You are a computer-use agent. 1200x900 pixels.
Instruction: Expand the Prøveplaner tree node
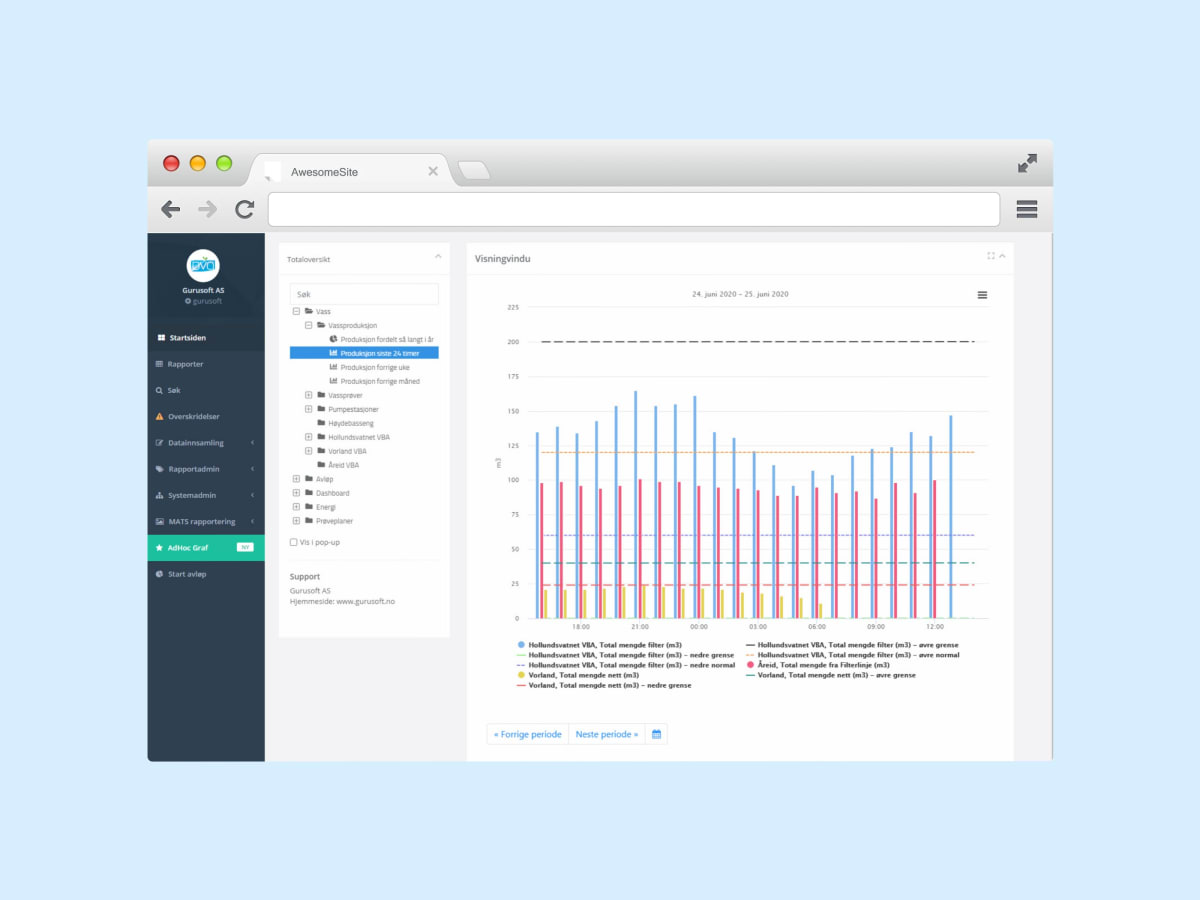point(296,521)
